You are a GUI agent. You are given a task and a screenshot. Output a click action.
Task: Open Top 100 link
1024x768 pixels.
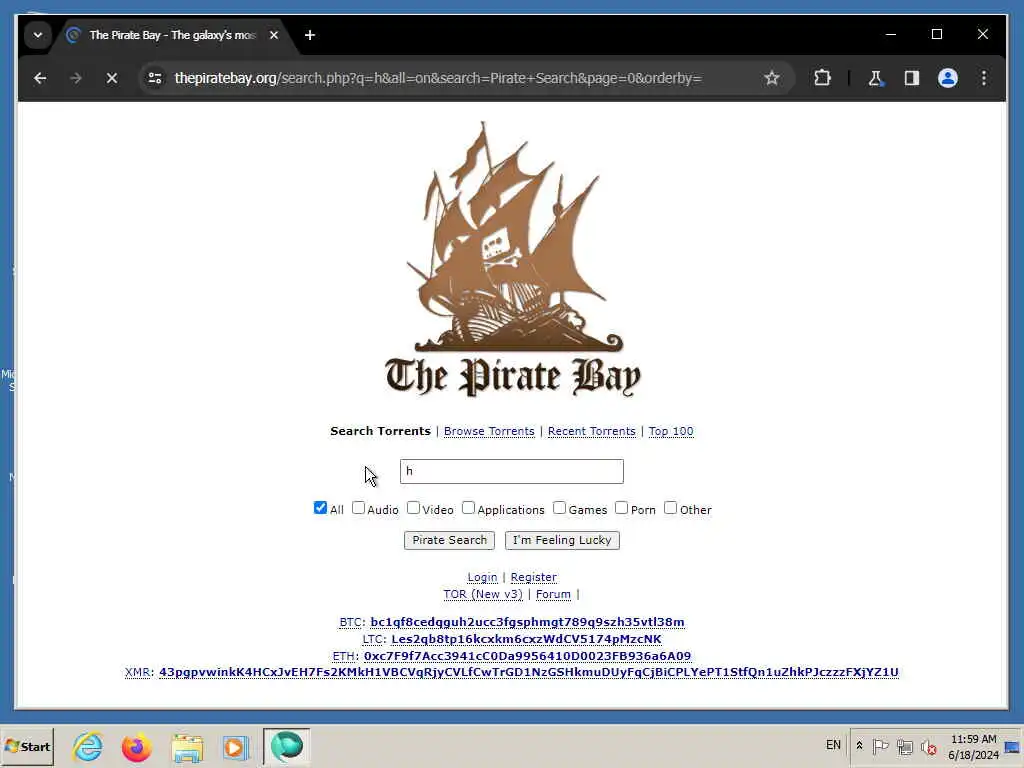pyautogui.click(x=671, y=432)
